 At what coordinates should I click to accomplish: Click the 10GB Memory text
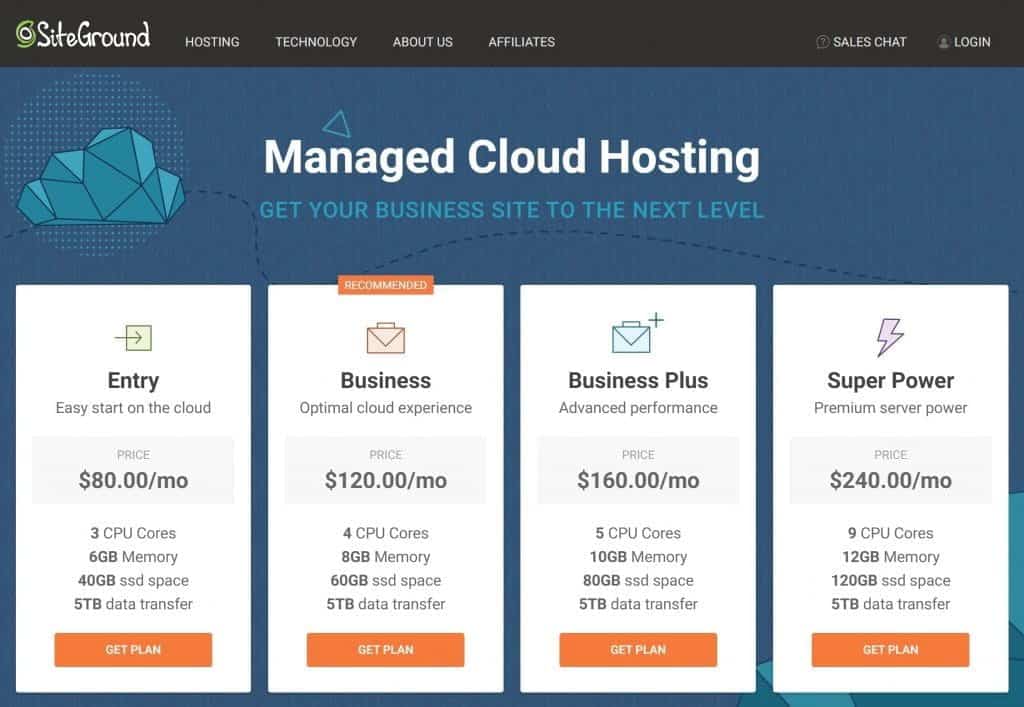(x=638, y=557)
